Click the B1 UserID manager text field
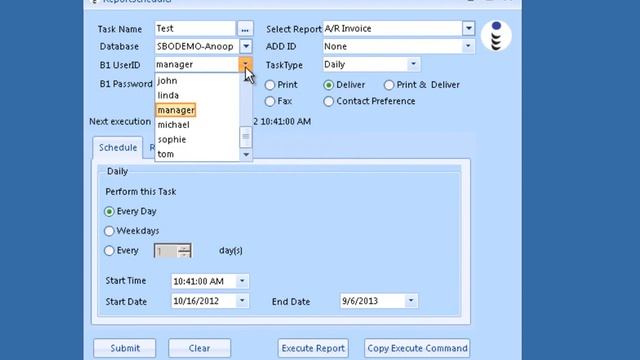 [197, 64]
